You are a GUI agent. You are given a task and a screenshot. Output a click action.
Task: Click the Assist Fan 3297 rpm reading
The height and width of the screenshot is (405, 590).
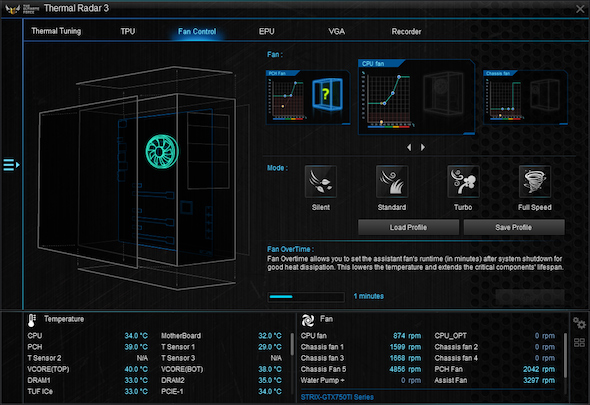pos(539,380)
